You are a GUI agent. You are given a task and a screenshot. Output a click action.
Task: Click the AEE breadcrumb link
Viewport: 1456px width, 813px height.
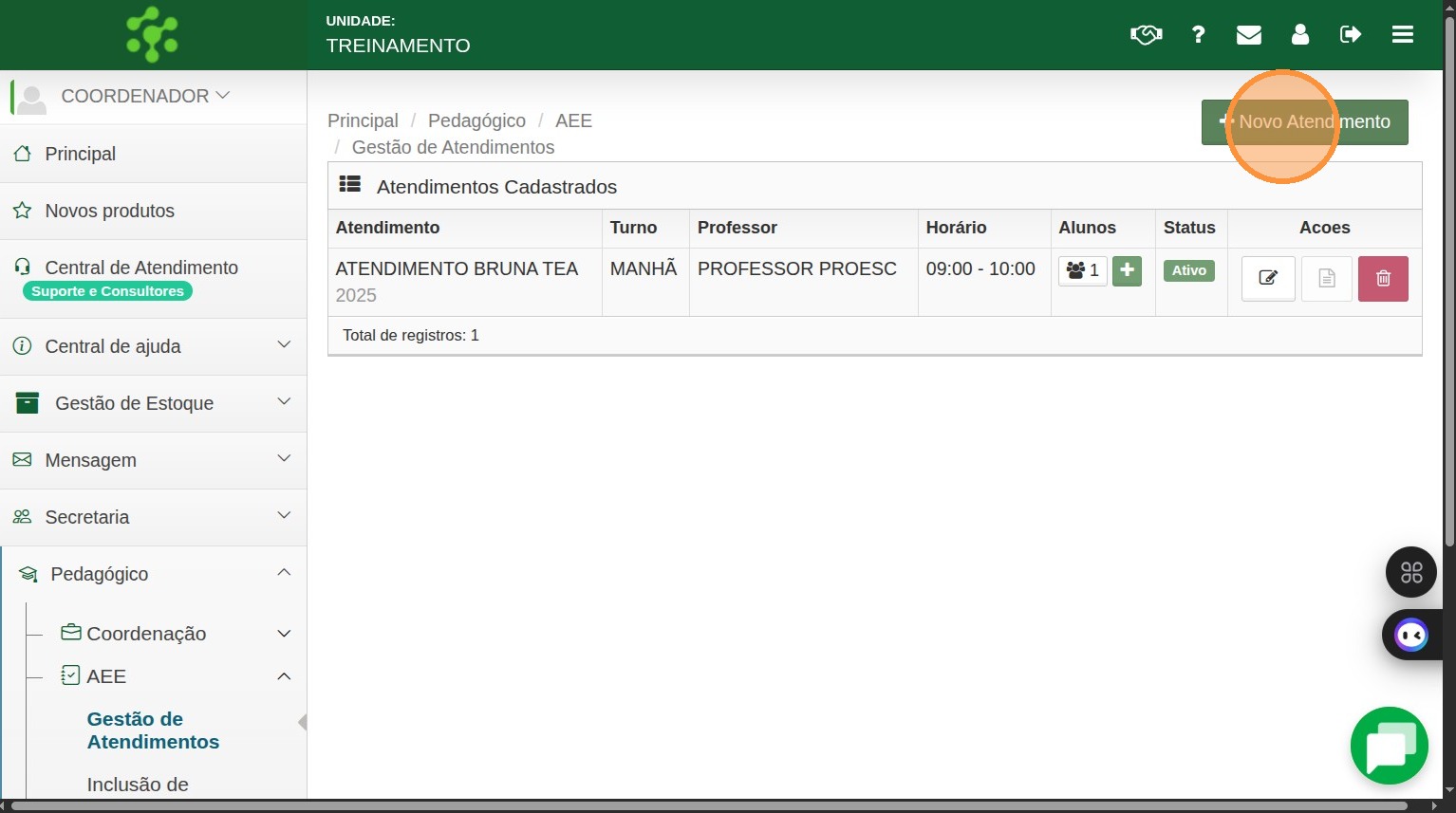coord(573,120)
